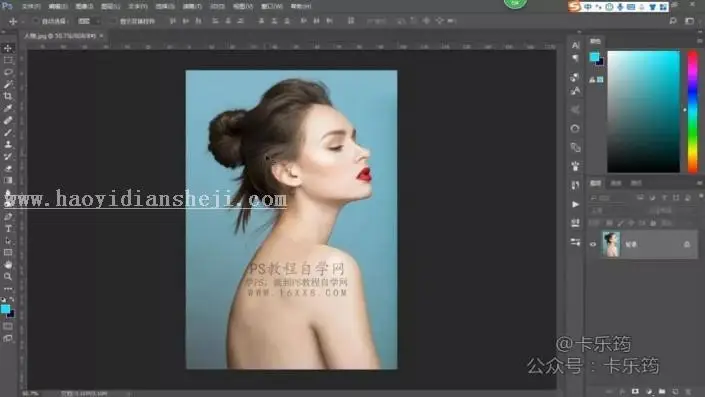Open Layers panel flyout menu

[x=700, y=183]
